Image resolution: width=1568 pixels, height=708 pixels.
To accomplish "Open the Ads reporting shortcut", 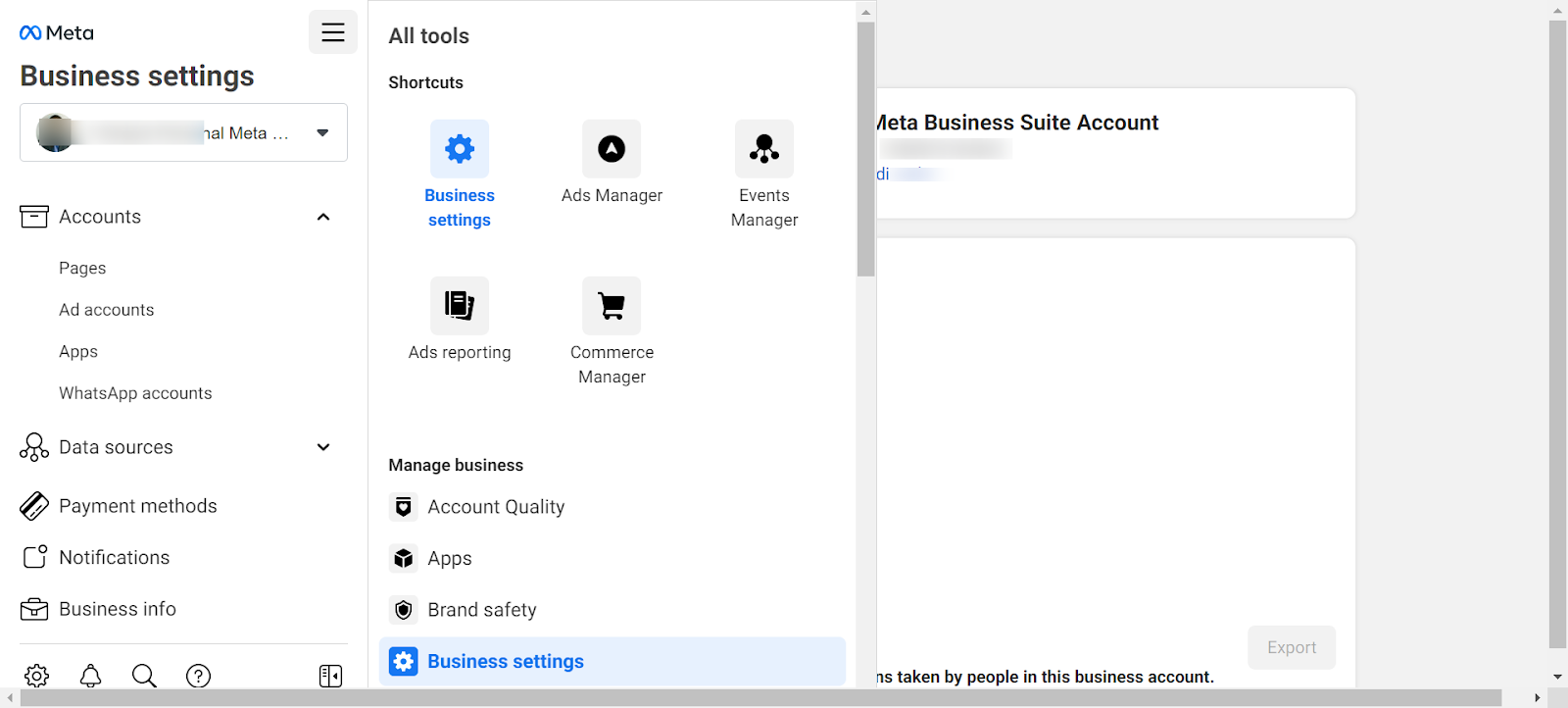I will click(x=460, y=306).
